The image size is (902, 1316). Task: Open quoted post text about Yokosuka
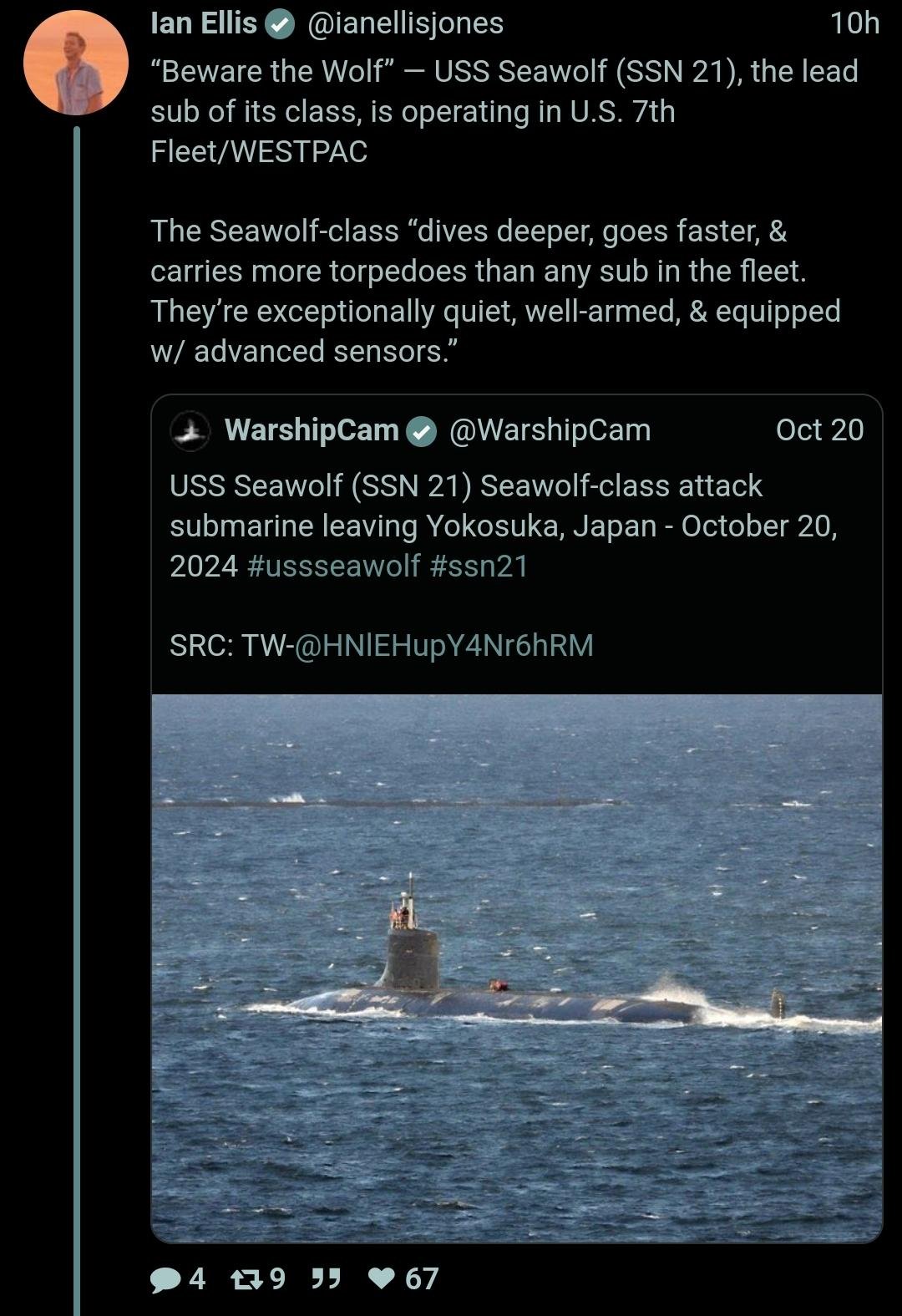click(x=504, y=526)
